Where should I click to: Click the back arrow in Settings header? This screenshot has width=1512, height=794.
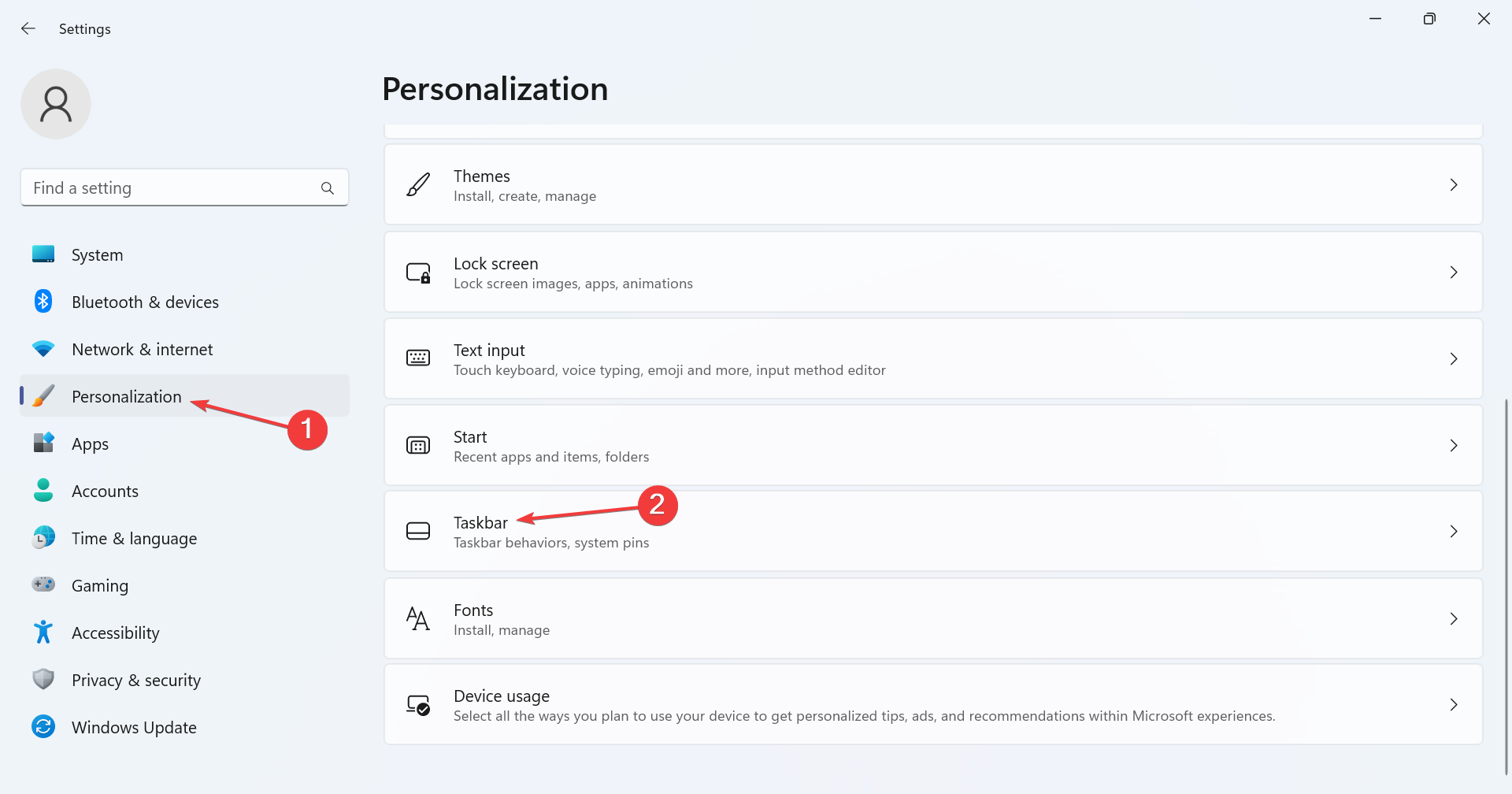pyautogui.click(x=28, y=29)
